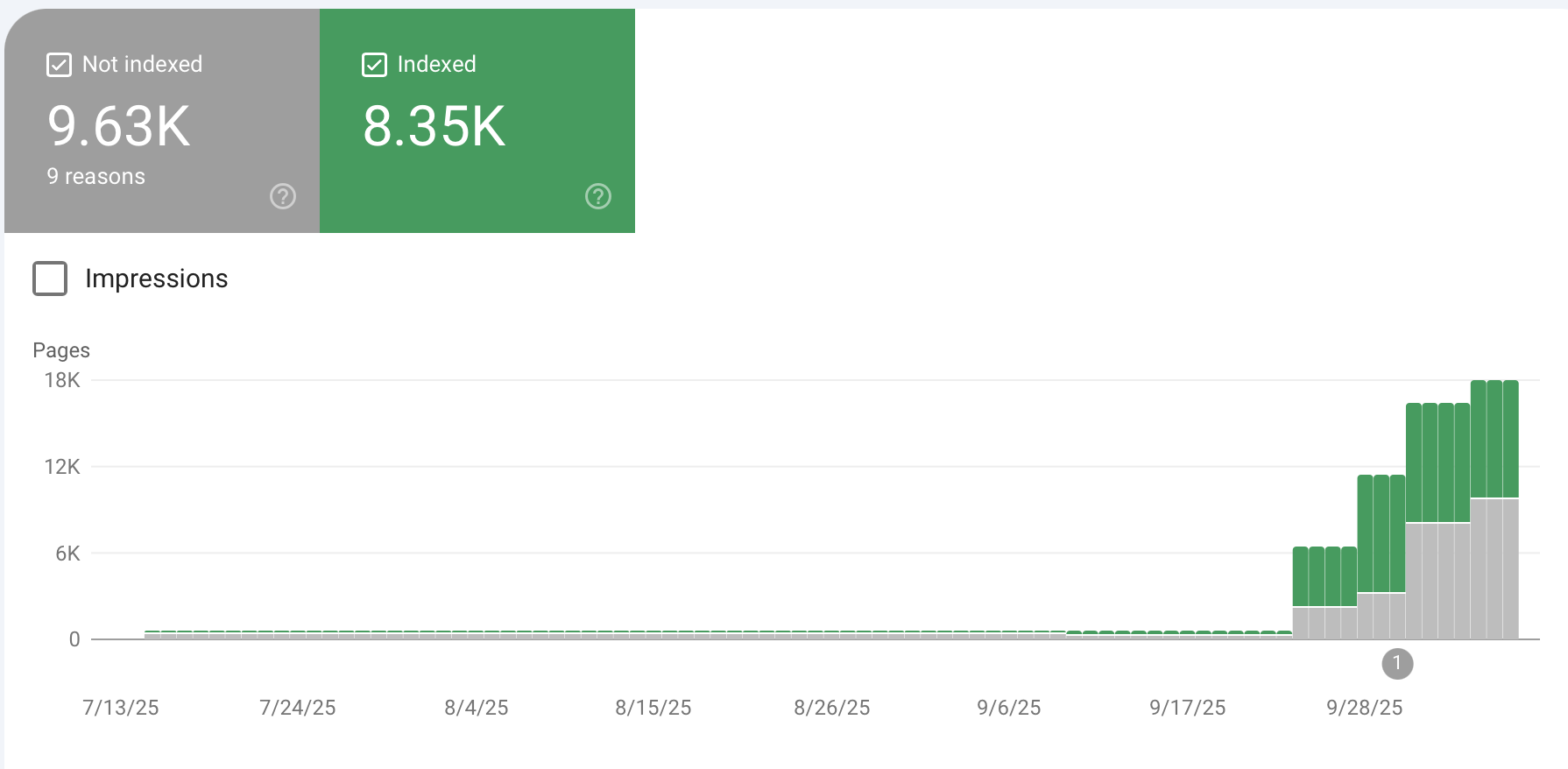The width and height of the screenshot is (1568, 769).
Task: Click the annotation marker numbered 1
Action: tap(1397, 664)
